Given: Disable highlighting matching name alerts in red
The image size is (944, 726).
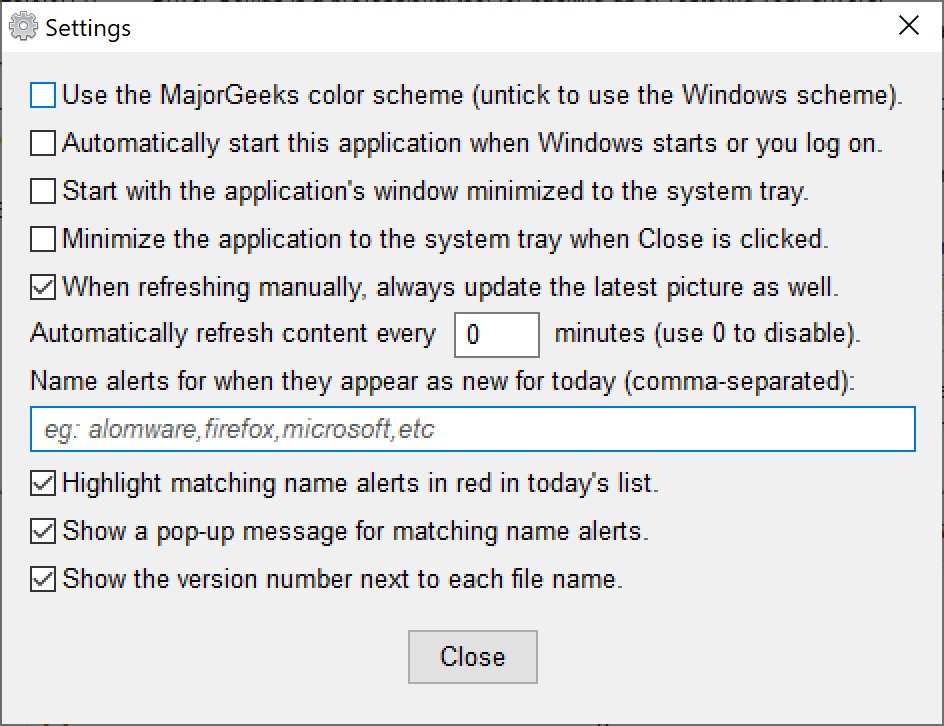Looking at the screenshot, I should [x=43, y=484].
